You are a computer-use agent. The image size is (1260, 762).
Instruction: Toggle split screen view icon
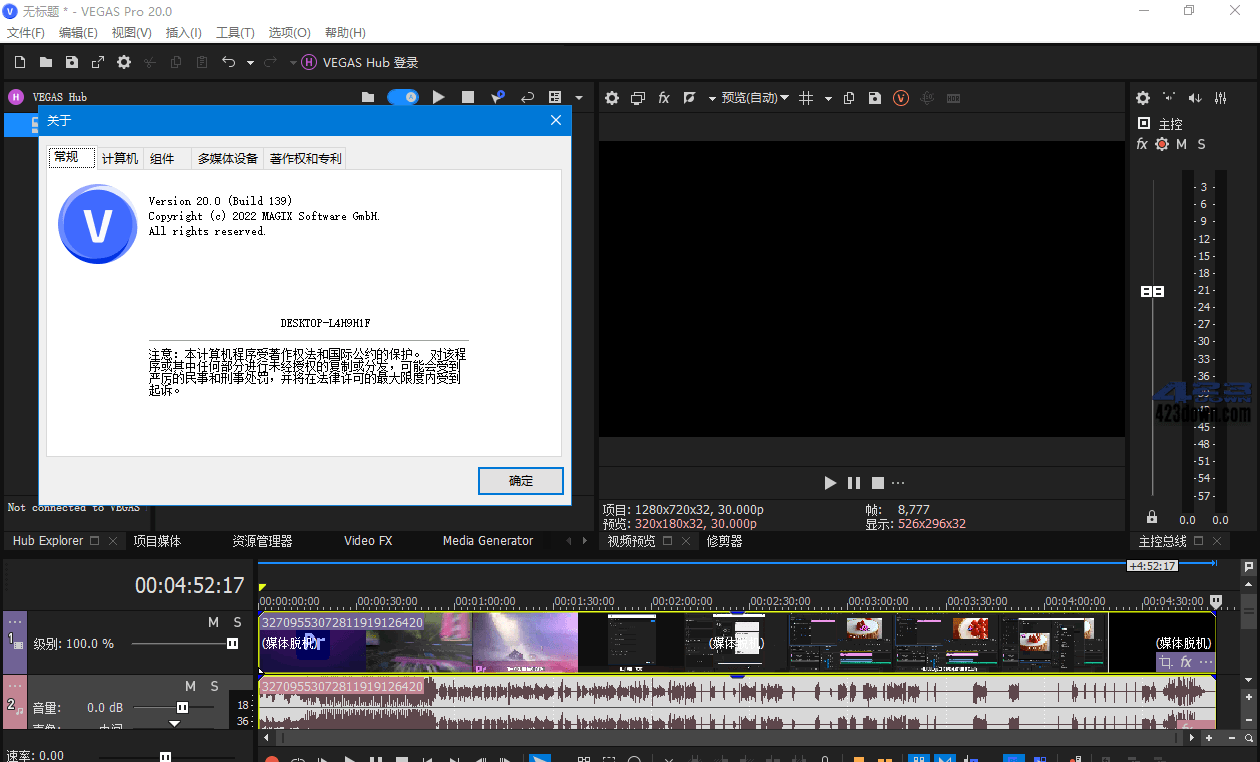point(689,98)
